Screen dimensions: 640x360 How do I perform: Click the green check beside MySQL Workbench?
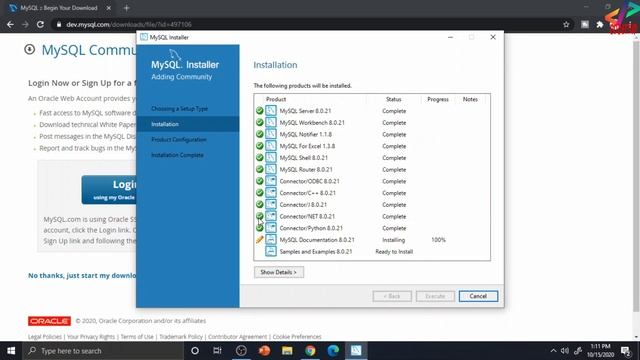coord(260,122)
